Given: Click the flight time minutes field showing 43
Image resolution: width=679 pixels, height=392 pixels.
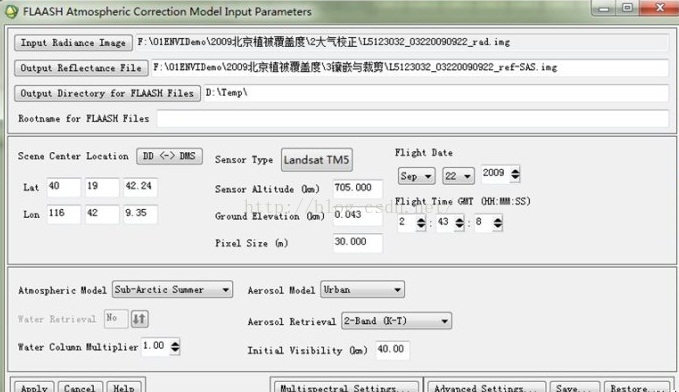Looking at the screenshot, I should (x=445, y=223).
